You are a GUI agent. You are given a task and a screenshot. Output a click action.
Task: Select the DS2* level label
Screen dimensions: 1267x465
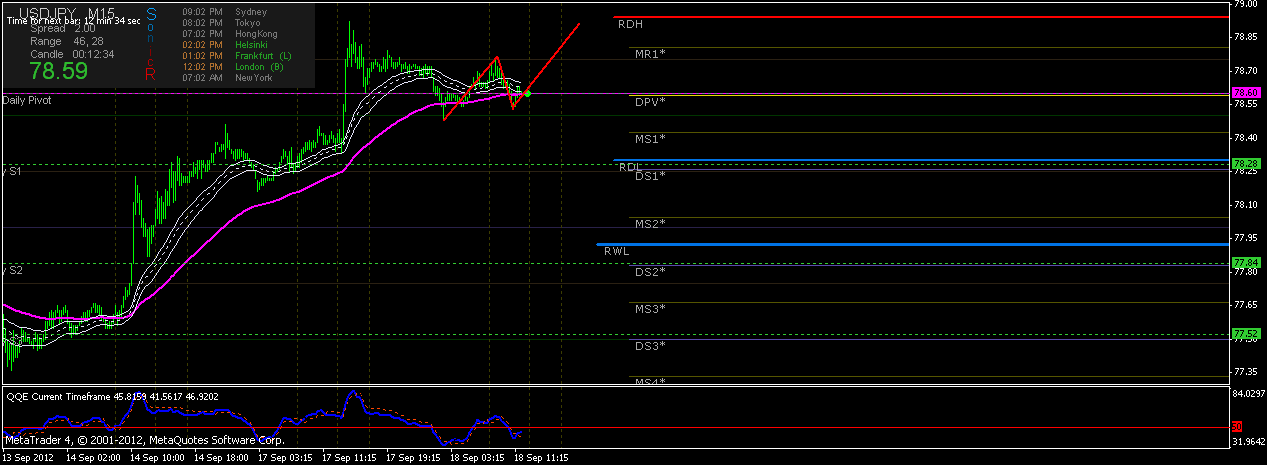click(x=650, y=272)
